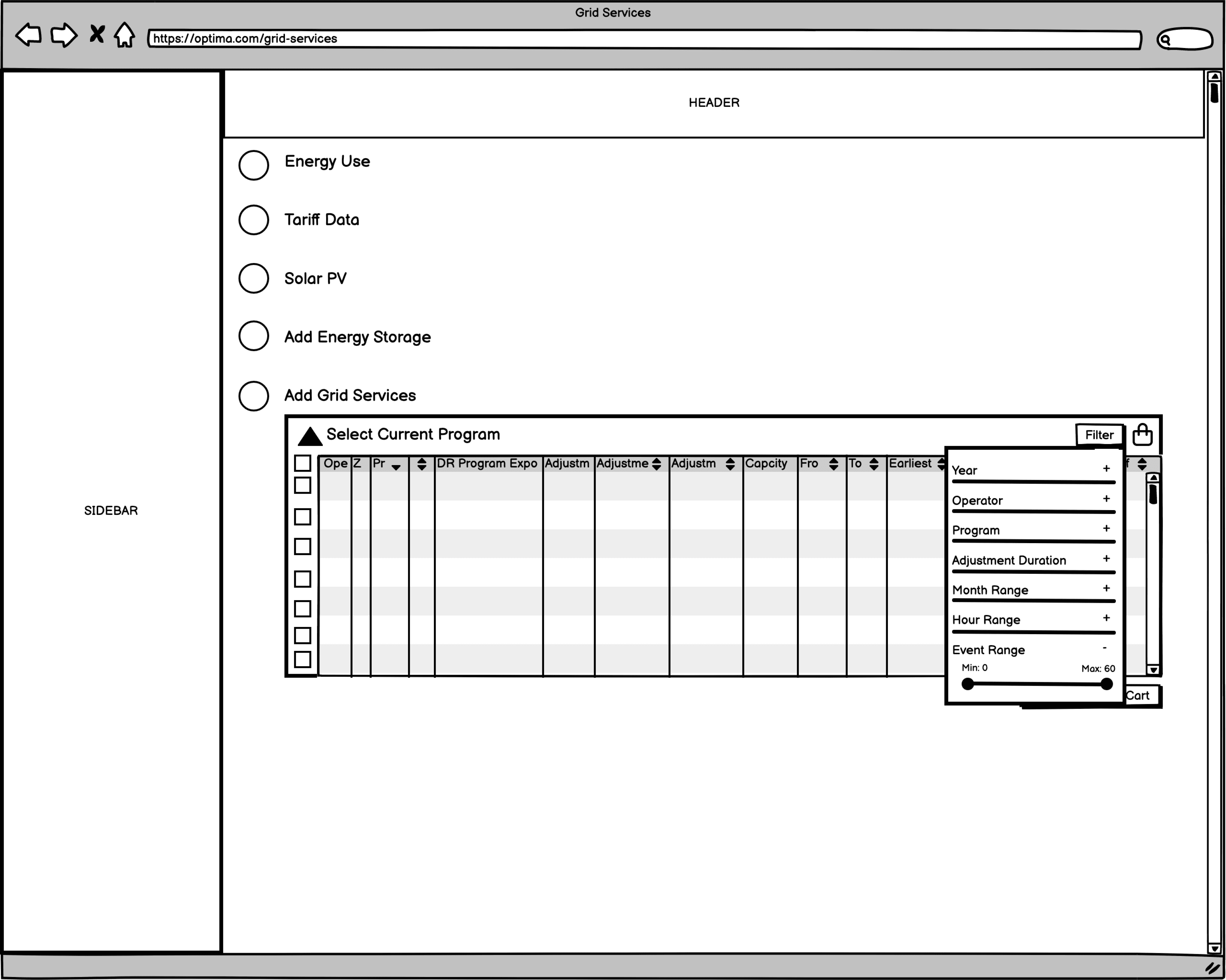Select Add Energy Storage radio button
The image size is (1226, 980).
click(254, 336)
